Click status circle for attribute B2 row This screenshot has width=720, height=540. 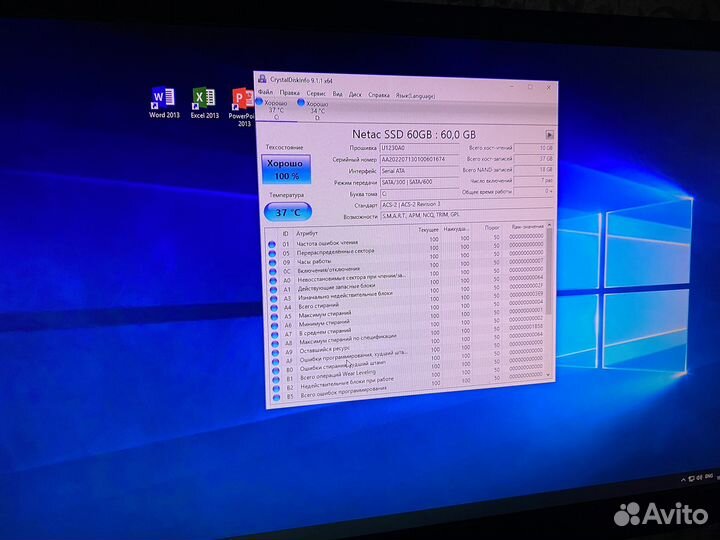276,388
